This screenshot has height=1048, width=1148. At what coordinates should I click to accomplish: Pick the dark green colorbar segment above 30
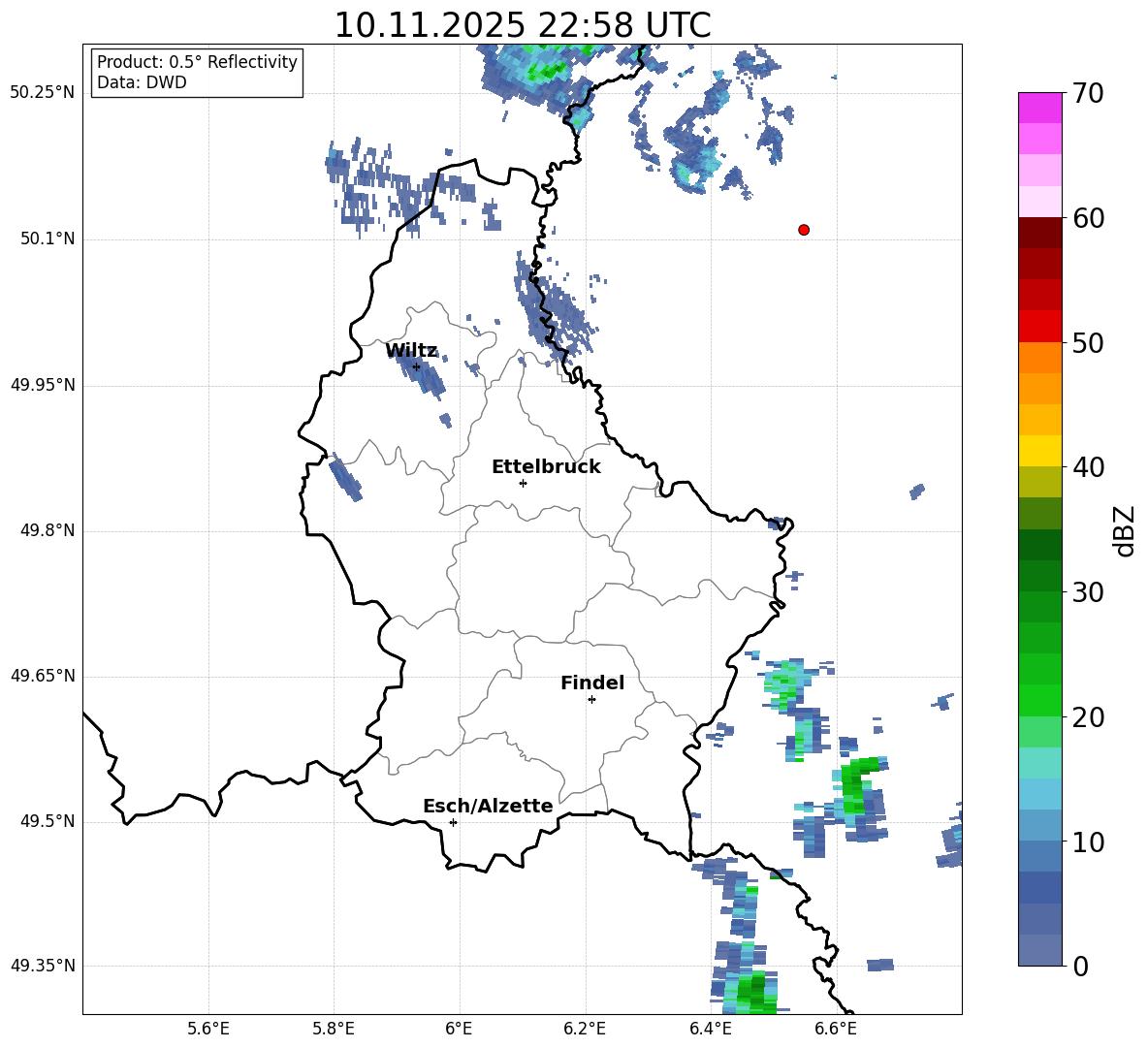(1039, 576)
